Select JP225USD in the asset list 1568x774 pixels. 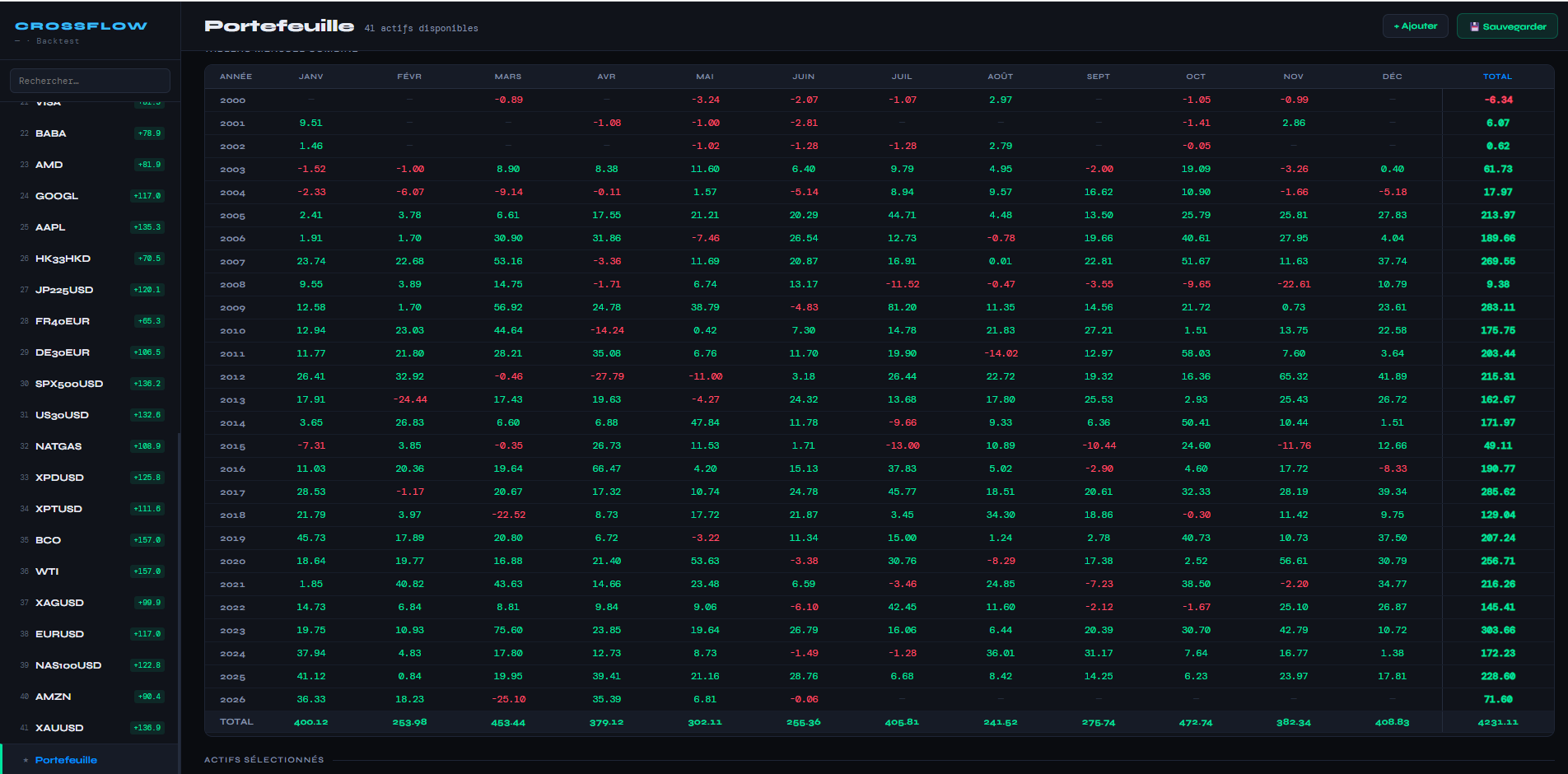[90, 290]
